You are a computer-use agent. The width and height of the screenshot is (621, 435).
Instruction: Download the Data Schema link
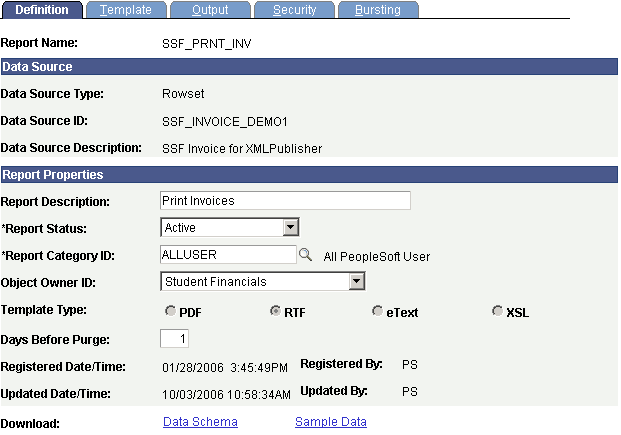coord(200,422)
